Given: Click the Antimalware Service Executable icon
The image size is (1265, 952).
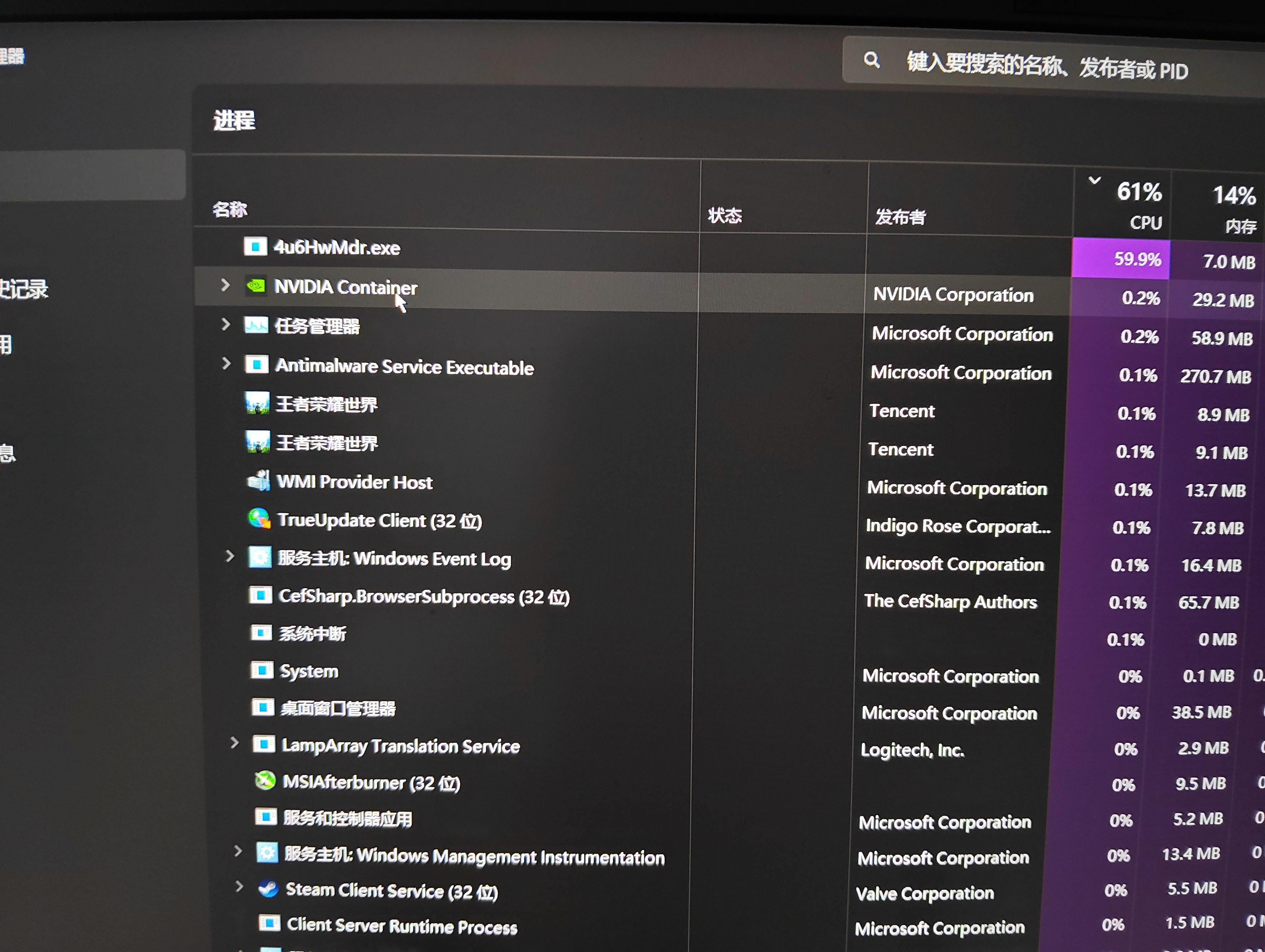Looking at the screenshot, I should click(x=257, y=364).
